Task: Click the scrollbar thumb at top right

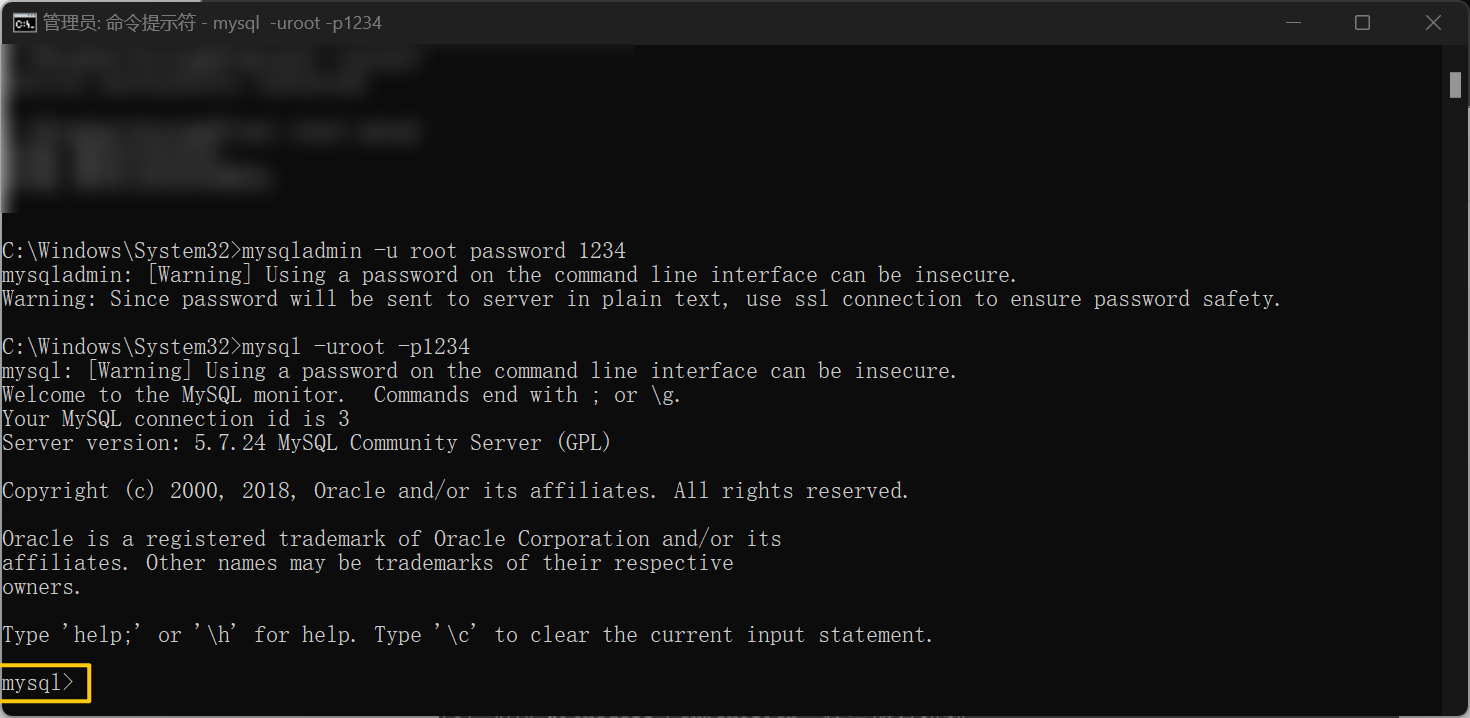Action: pos(1455,85)
